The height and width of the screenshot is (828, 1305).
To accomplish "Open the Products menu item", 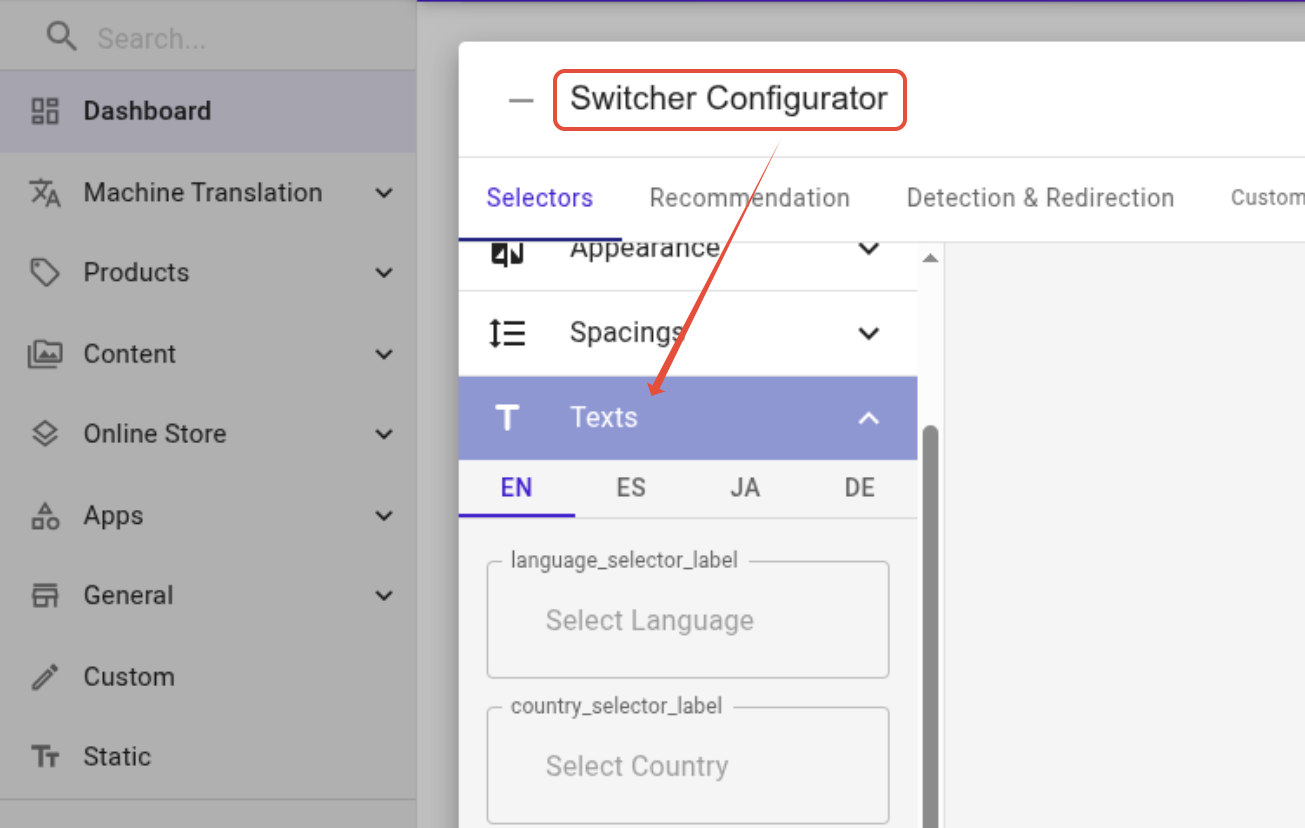I will point(136,272).
